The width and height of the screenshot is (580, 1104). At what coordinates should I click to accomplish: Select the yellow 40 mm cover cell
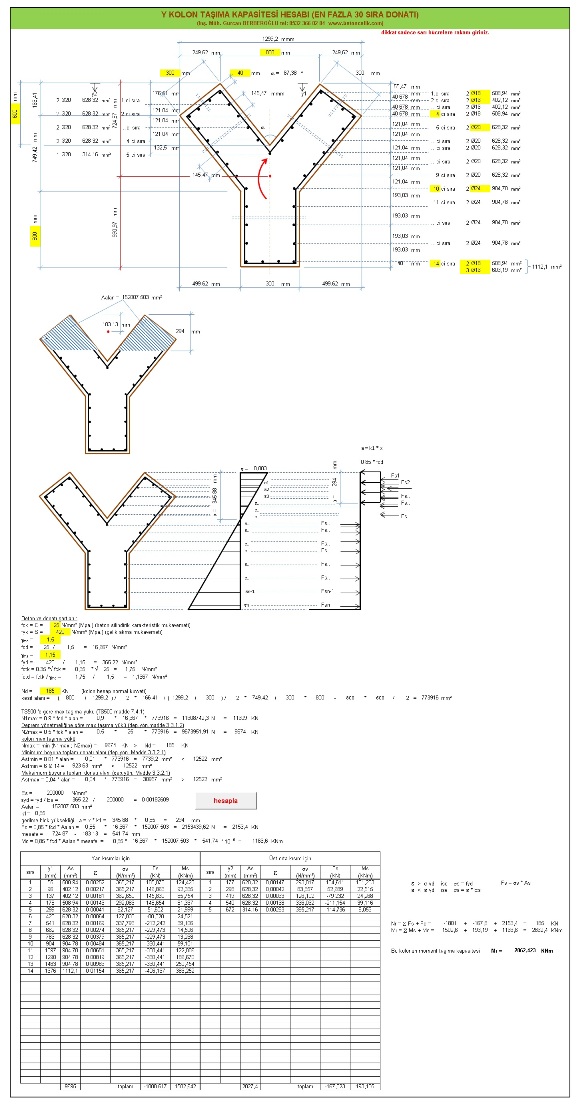(x=240, y=73)
